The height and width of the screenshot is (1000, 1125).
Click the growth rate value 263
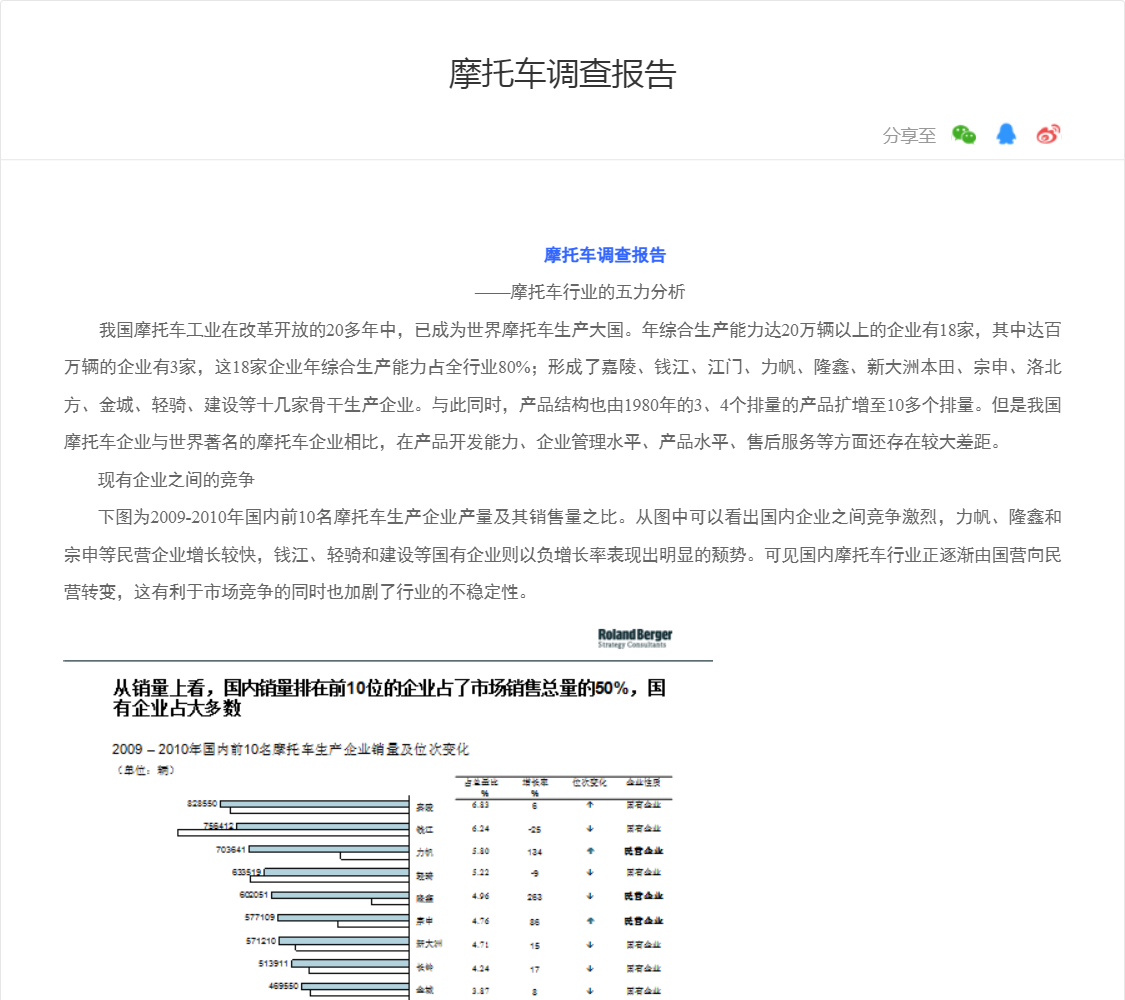pos(535,897)
